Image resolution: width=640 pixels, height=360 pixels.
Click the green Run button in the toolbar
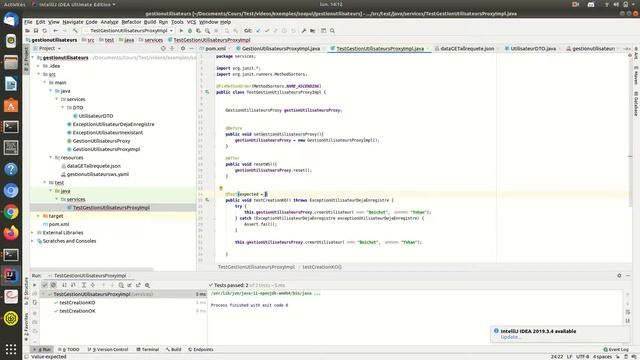coord(181,31)
